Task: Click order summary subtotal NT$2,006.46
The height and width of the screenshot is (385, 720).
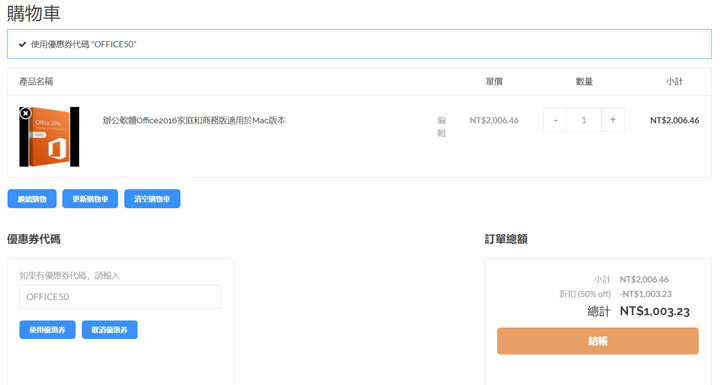Action: coord(644,279)
